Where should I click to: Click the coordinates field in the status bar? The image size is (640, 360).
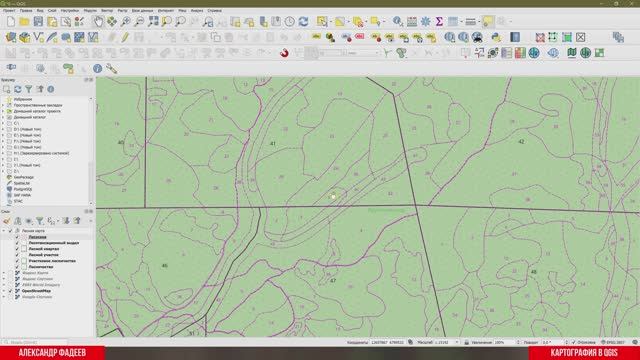[387, 342]
